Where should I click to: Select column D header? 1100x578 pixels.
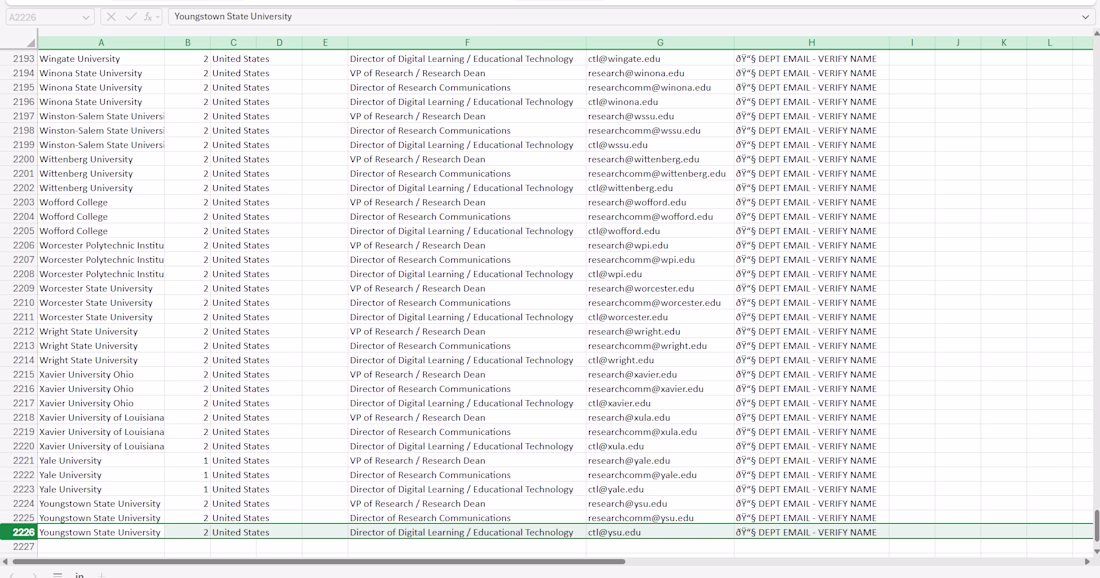tap(279, 43)
